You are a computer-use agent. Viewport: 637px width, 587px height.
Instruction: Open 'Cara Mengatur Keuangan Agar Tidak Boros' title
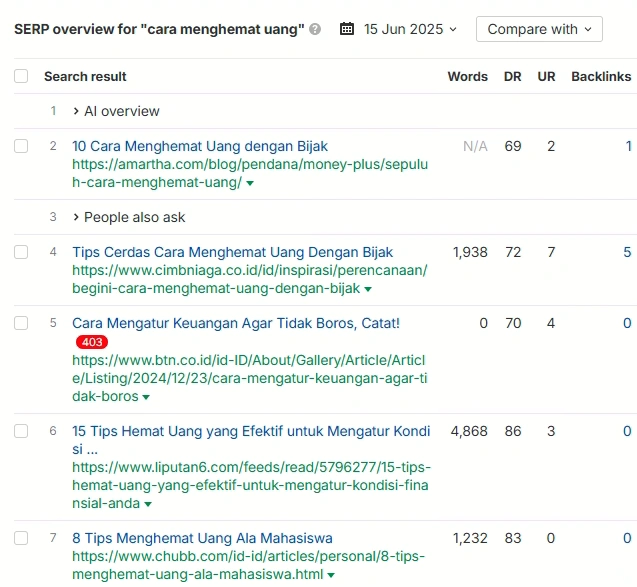(236, 323)
